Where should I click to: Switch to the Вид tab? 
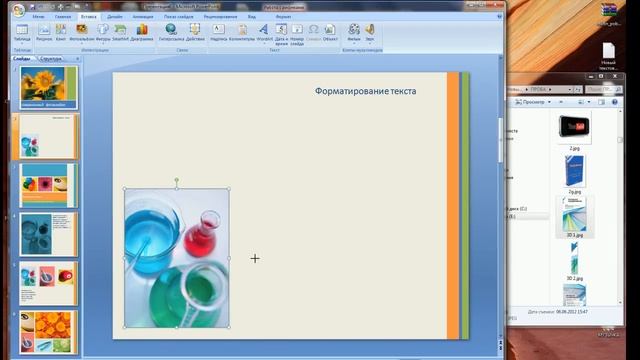[x=252, y=17]
